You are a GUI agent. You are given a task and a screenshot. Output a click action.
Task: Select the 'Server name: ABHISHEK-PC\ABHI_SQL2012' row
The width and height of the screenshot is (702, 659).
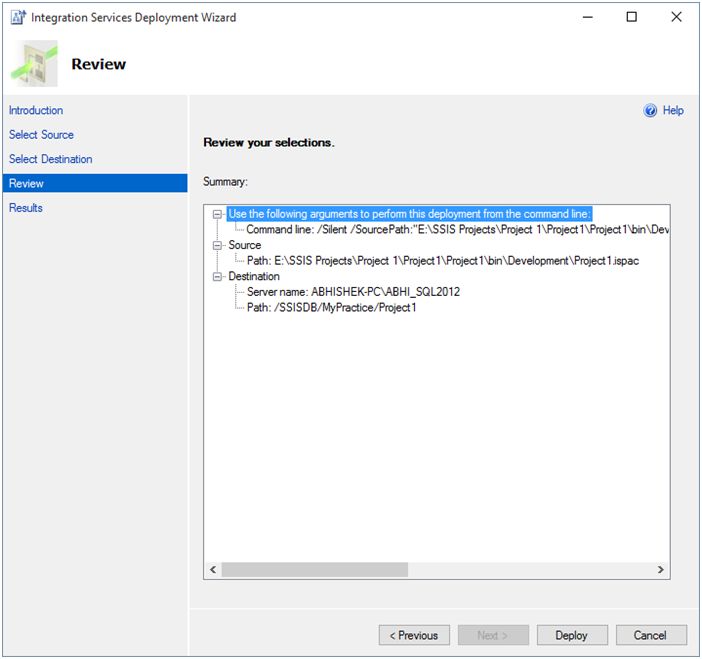[x=353, y=292]
